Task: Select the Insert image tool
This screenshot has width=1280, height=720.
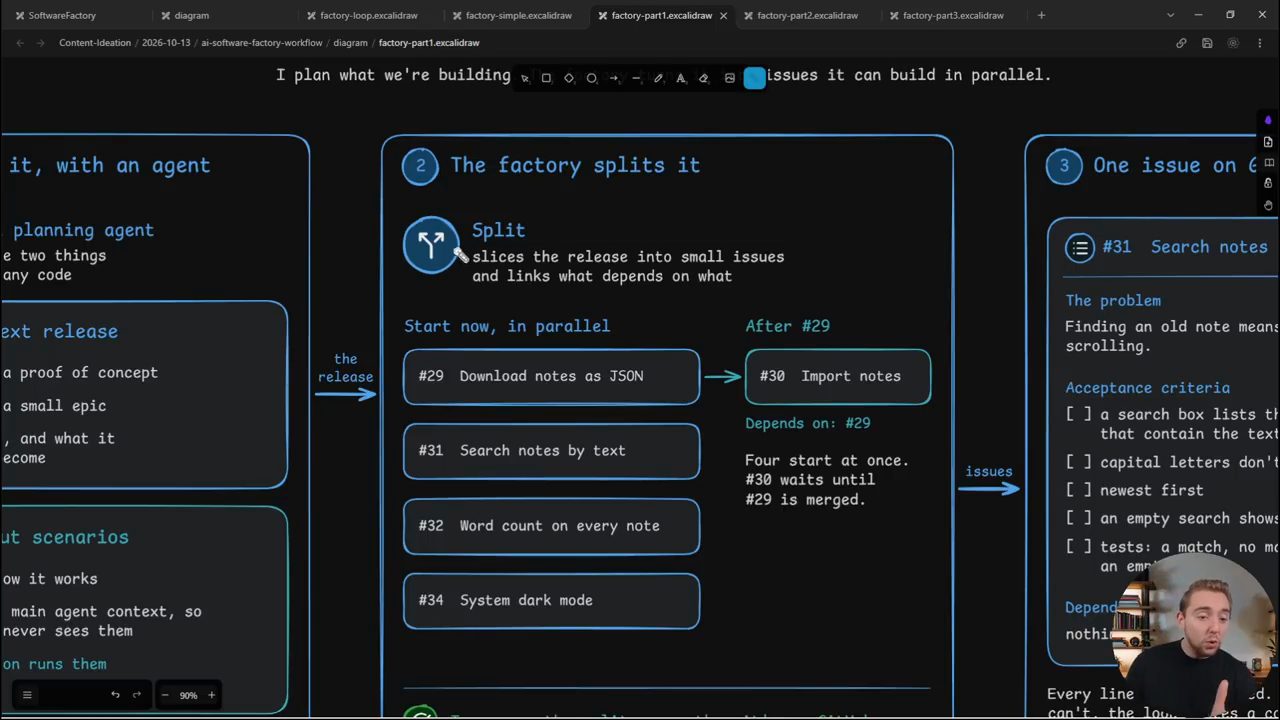Action: [x=729, y=78]
